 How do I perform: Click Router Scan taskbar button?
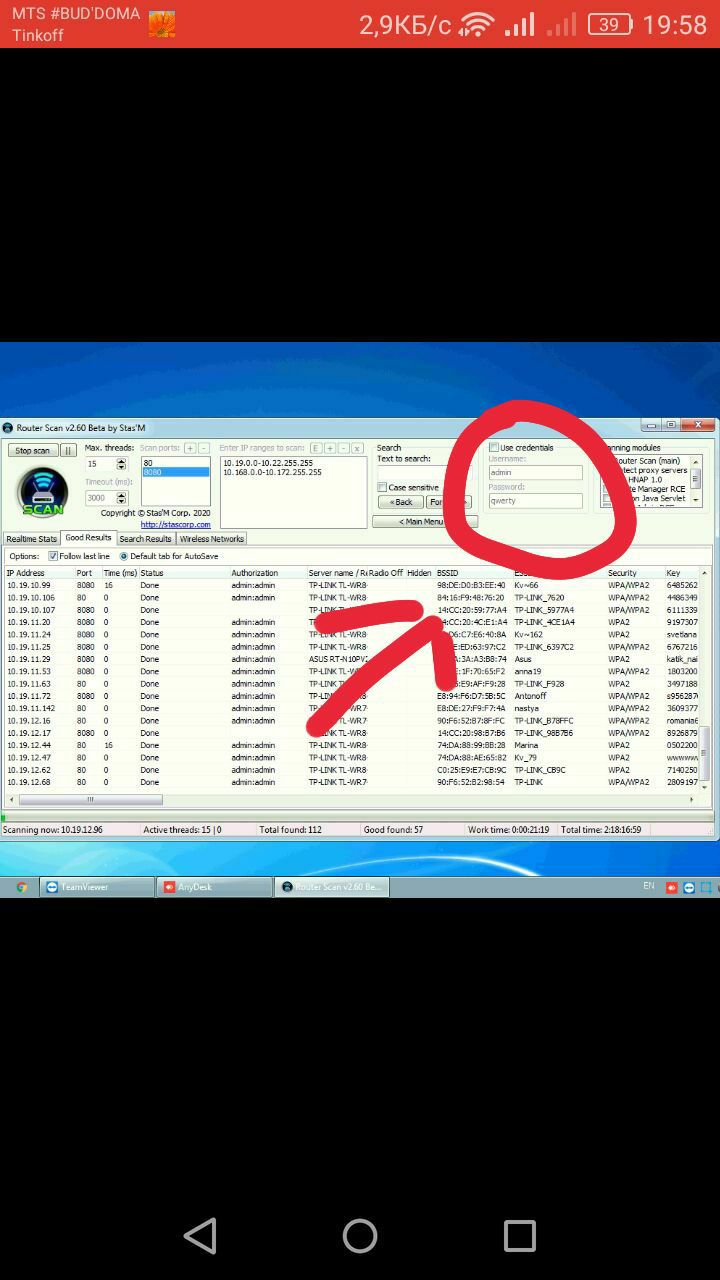[332, 887]
